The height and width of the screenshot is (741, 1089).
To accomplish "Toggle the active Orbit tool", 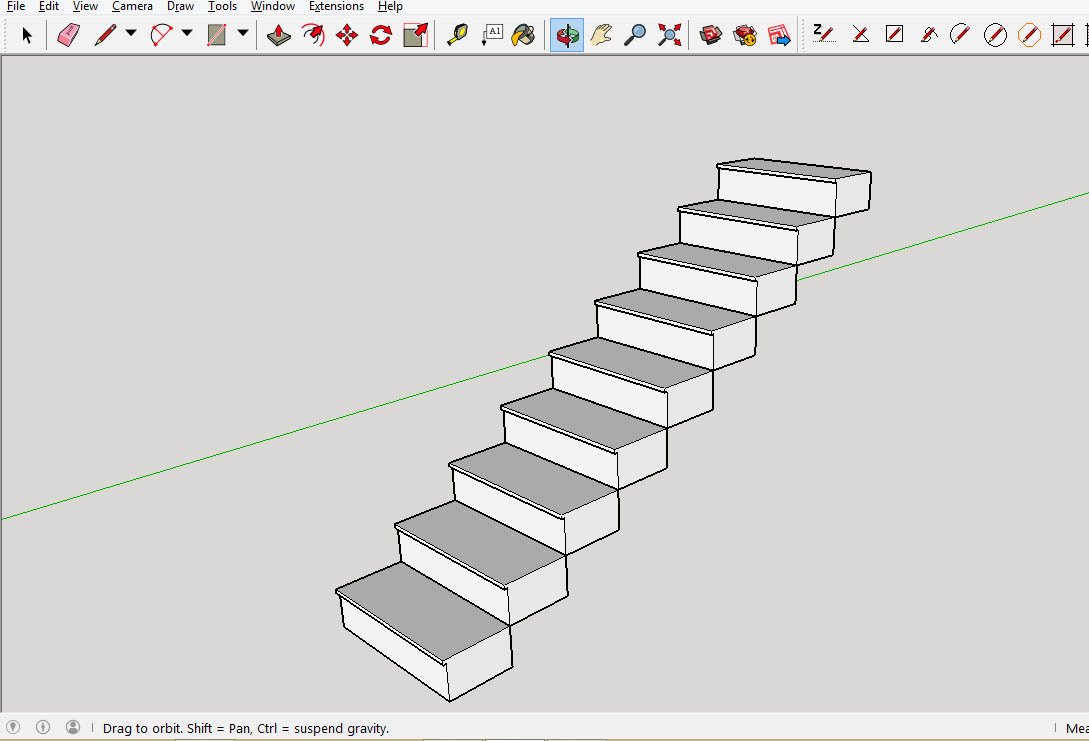I will tap(567, 35).
